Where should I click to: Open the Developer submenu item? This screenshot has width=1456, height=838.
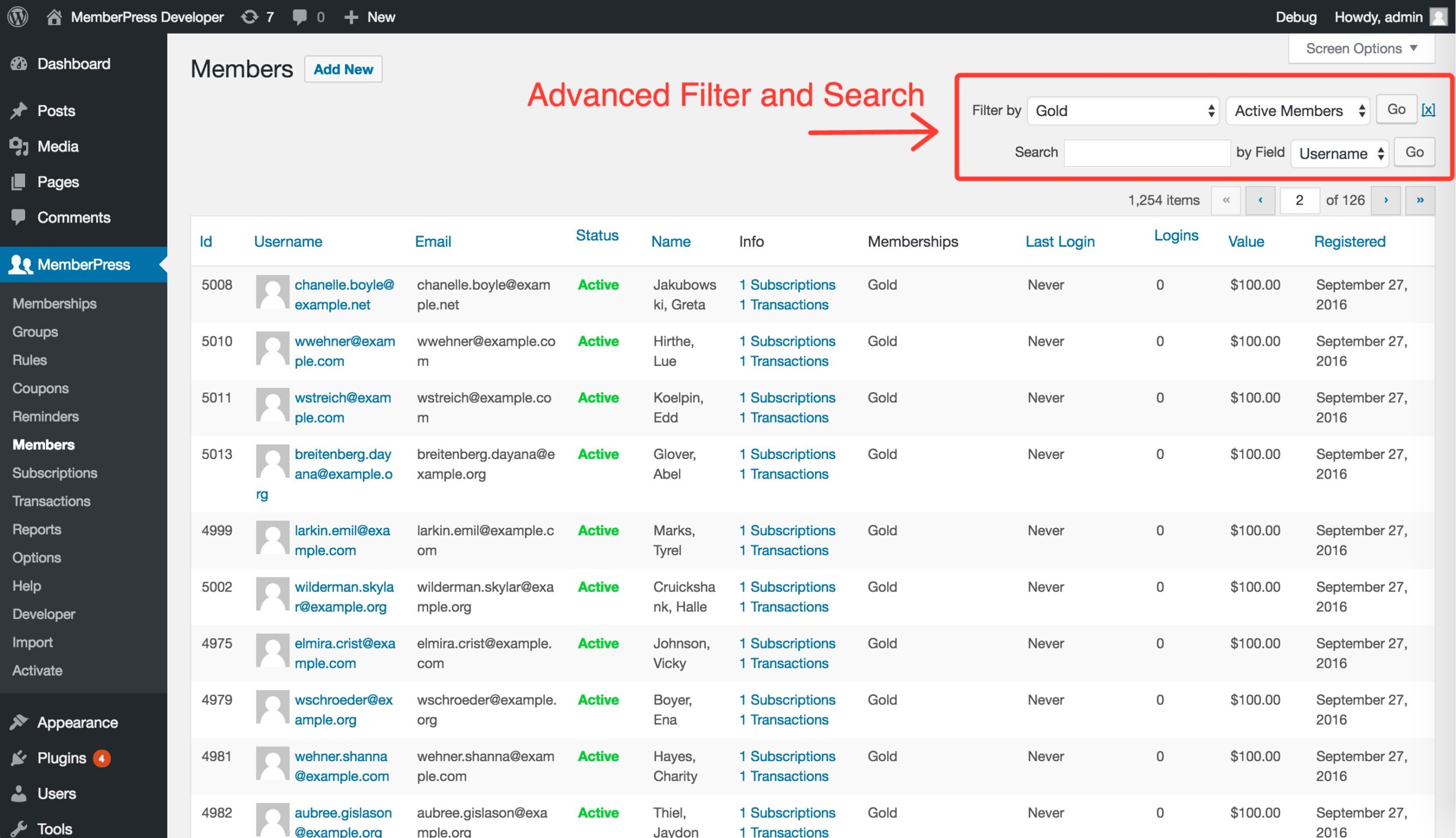point(44,613)
